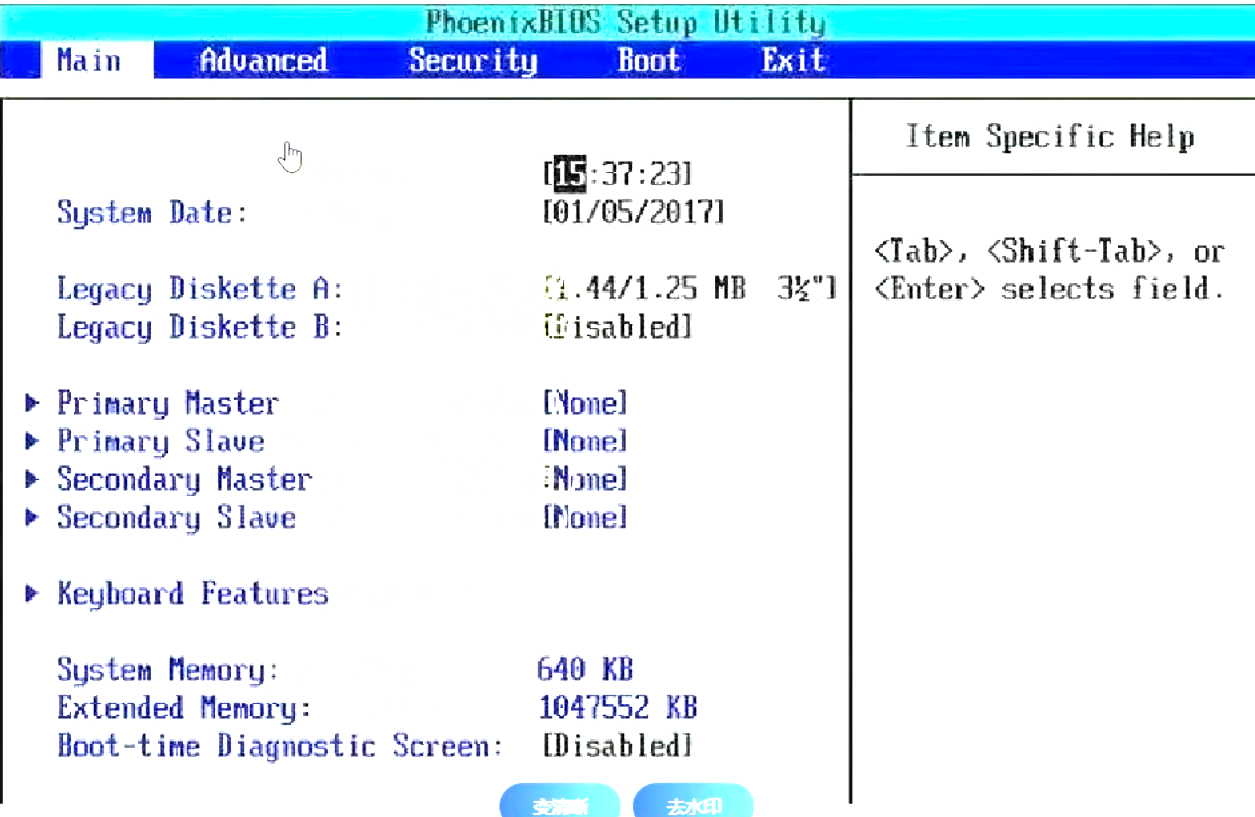Select the Boot tab
Image resolution: width=1255 pixels, height=817 pixels.
pyautogui.click(x=649, y=60)
